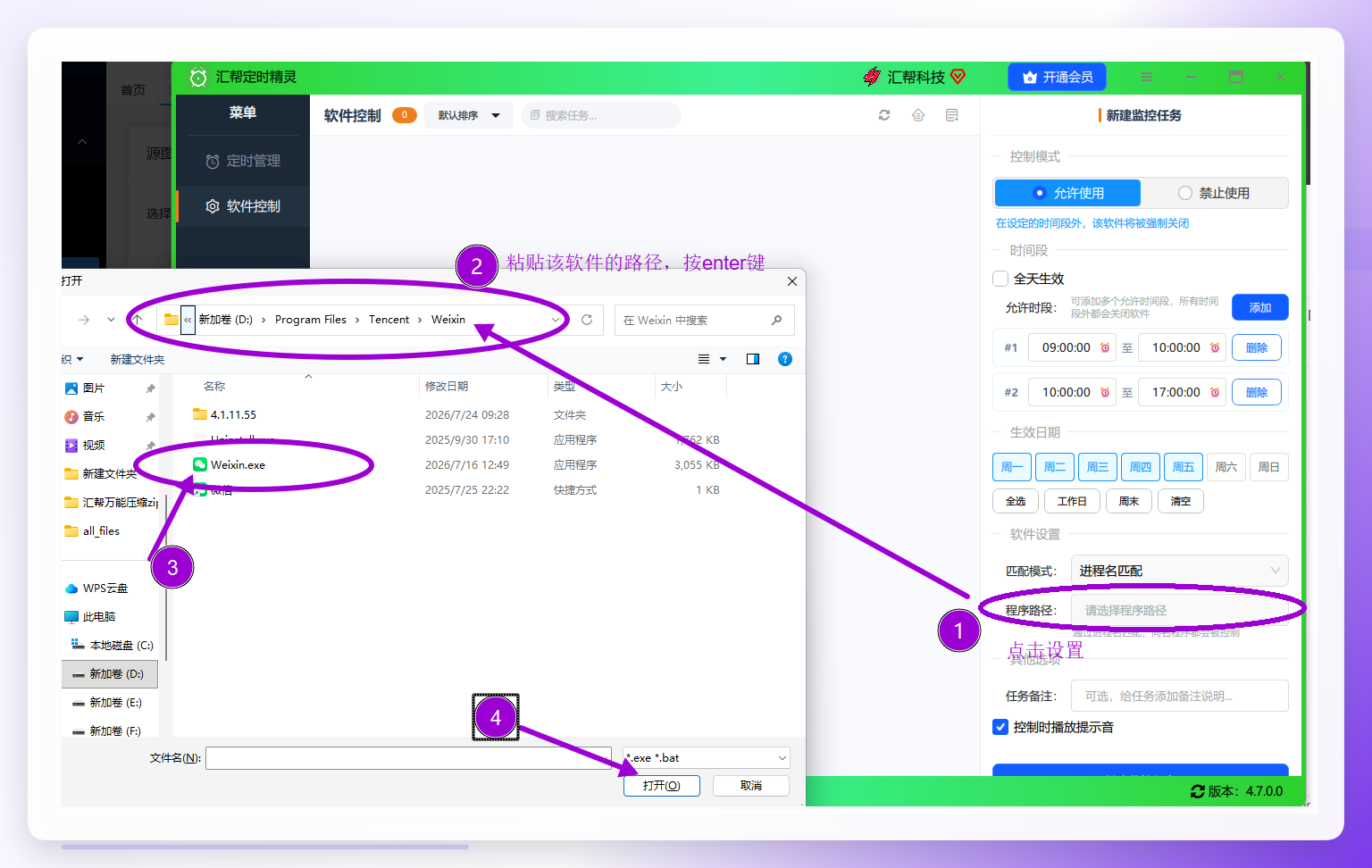Click the 汇帮科技 brand logo
Viewport: 1372px width, 868px height.
tap(914, 77)
